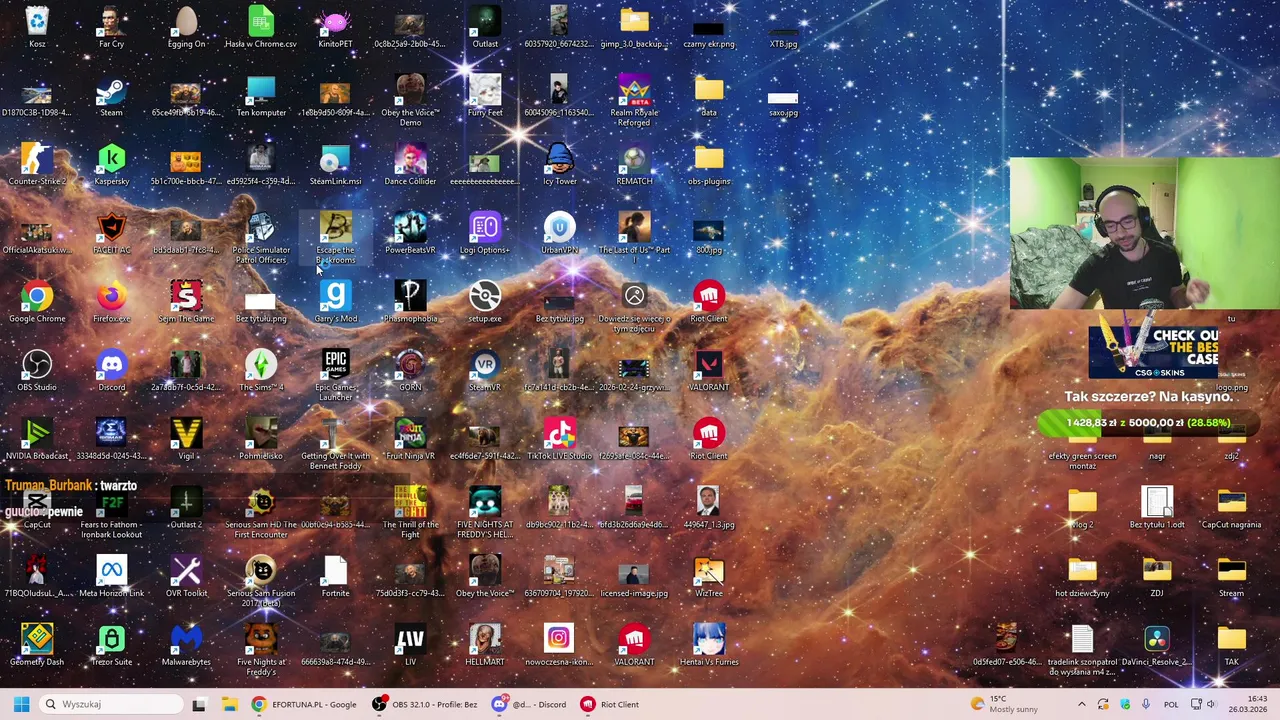Screen dimensions: 1280x720
Task: Open the volume control in the tray
Action: (1210, 704)
